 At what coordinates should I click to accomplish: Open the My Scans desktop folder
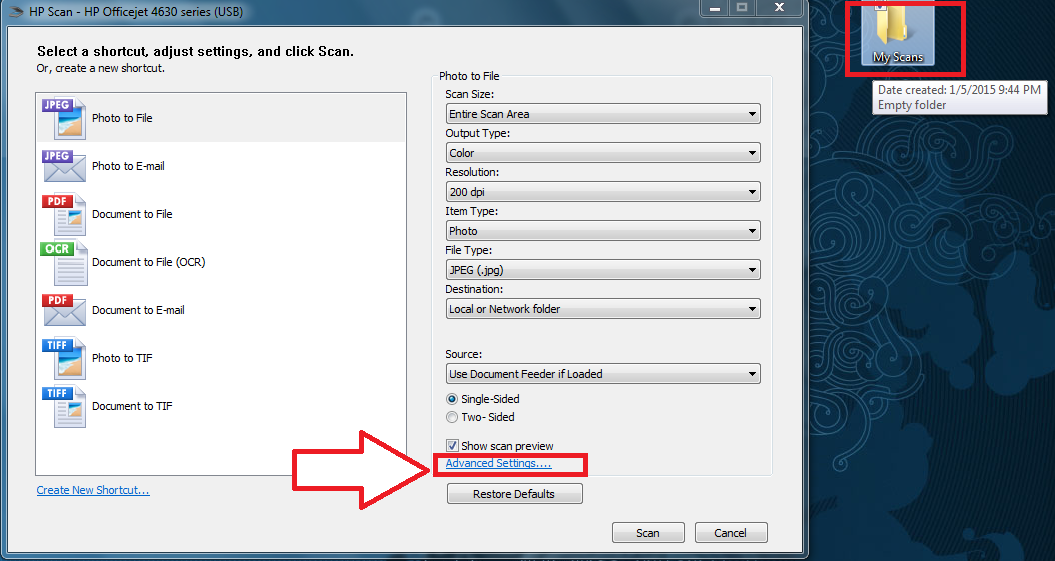(x=897, y=35)
